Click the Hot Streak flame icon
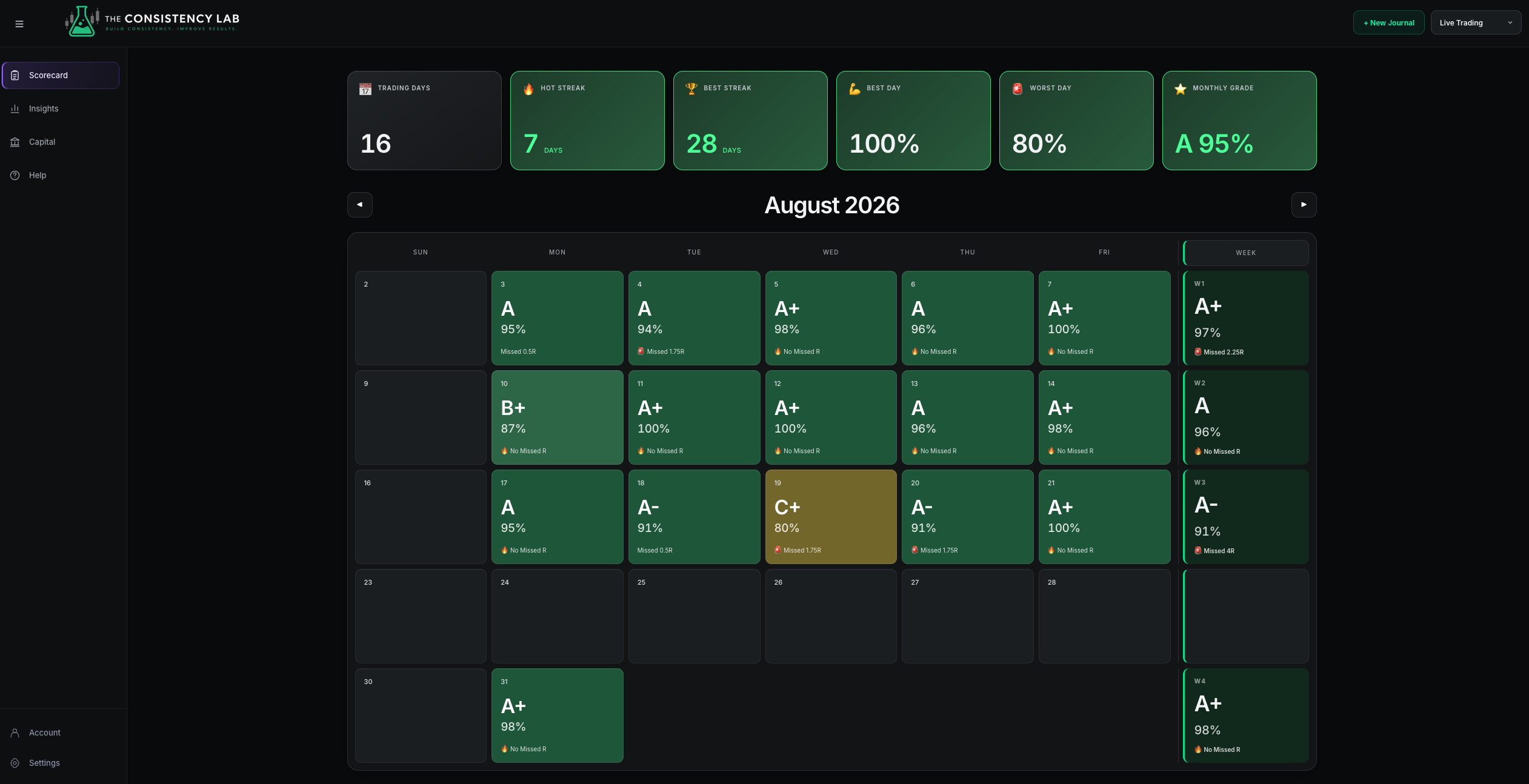The image size is (1529, 784). [528, 89]
